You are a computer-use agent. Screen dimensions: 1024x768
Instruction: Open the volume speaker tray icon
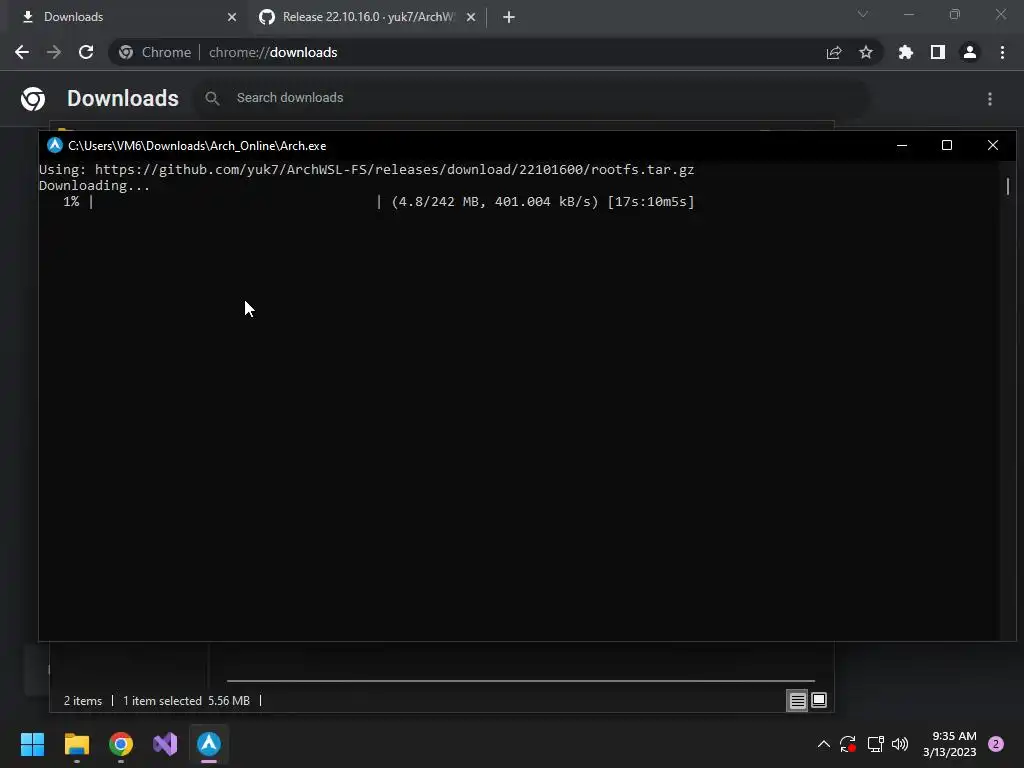pos(900,744)
